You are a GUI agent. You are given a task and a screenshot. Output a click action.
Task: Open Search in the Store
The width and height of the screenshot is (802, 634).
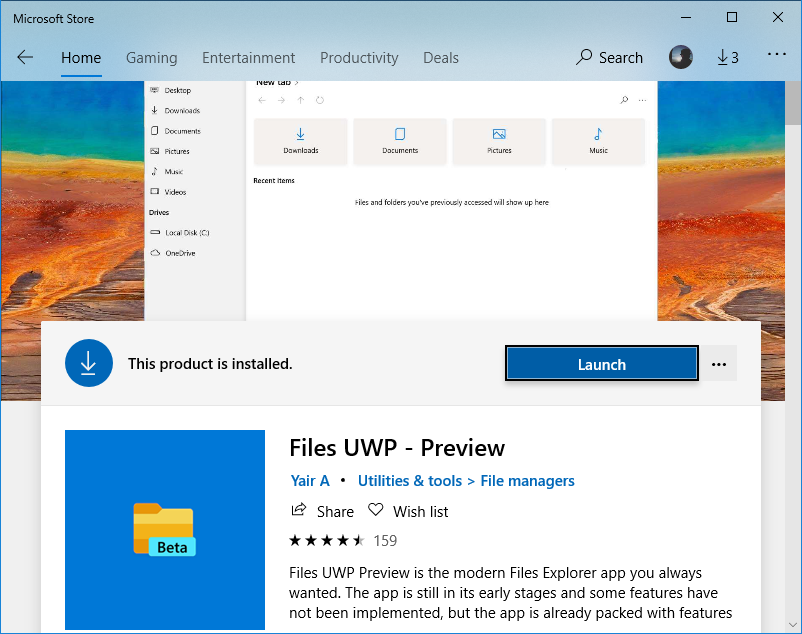[609, 57]
